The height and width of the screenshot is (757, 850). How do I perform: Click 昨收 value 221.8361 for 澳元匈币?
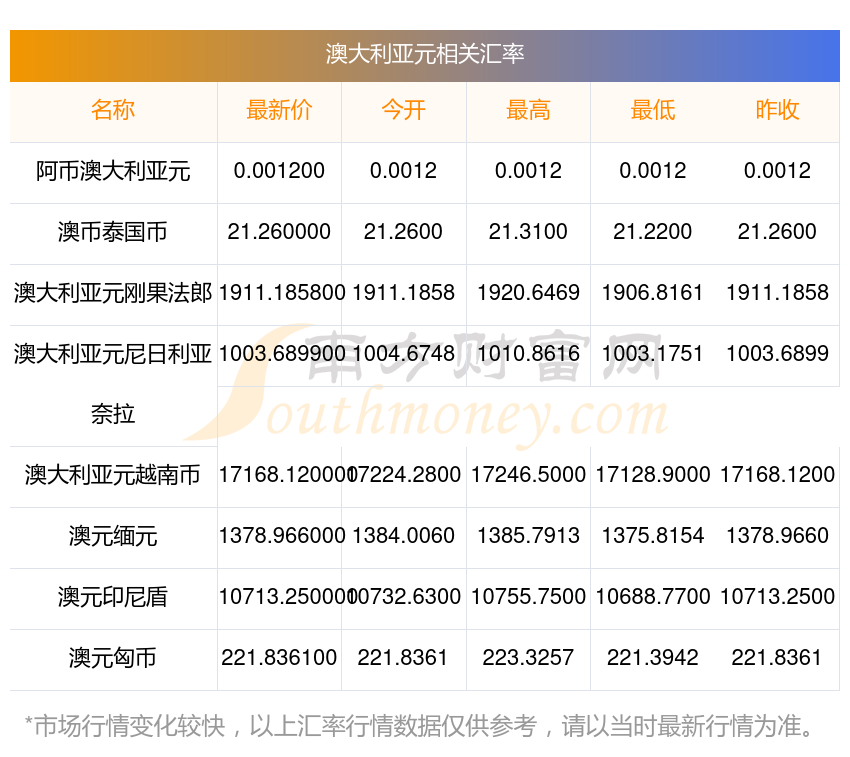(x=777, y=658)
